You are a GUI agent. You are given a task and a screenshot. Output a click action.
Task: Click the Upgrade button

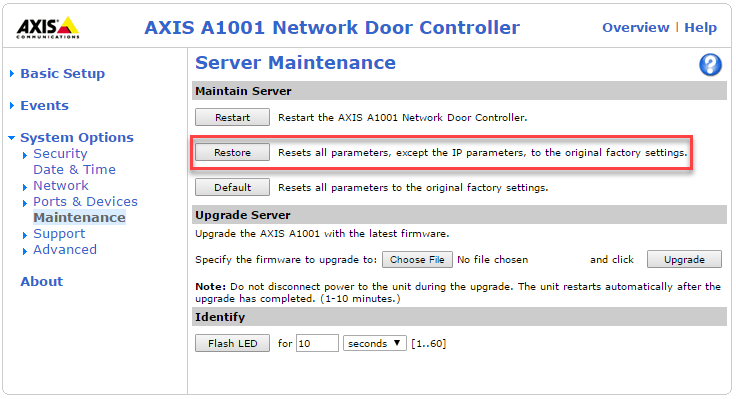pos(684,260)
